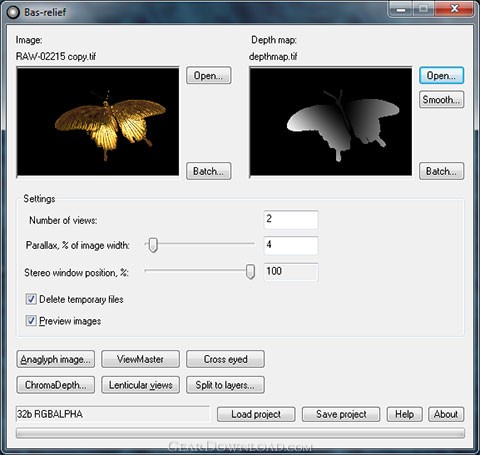Click the Smooth depth map button
Image resolution: width=480 pixels, height=455 pixels.
click(x=441, y=99)
